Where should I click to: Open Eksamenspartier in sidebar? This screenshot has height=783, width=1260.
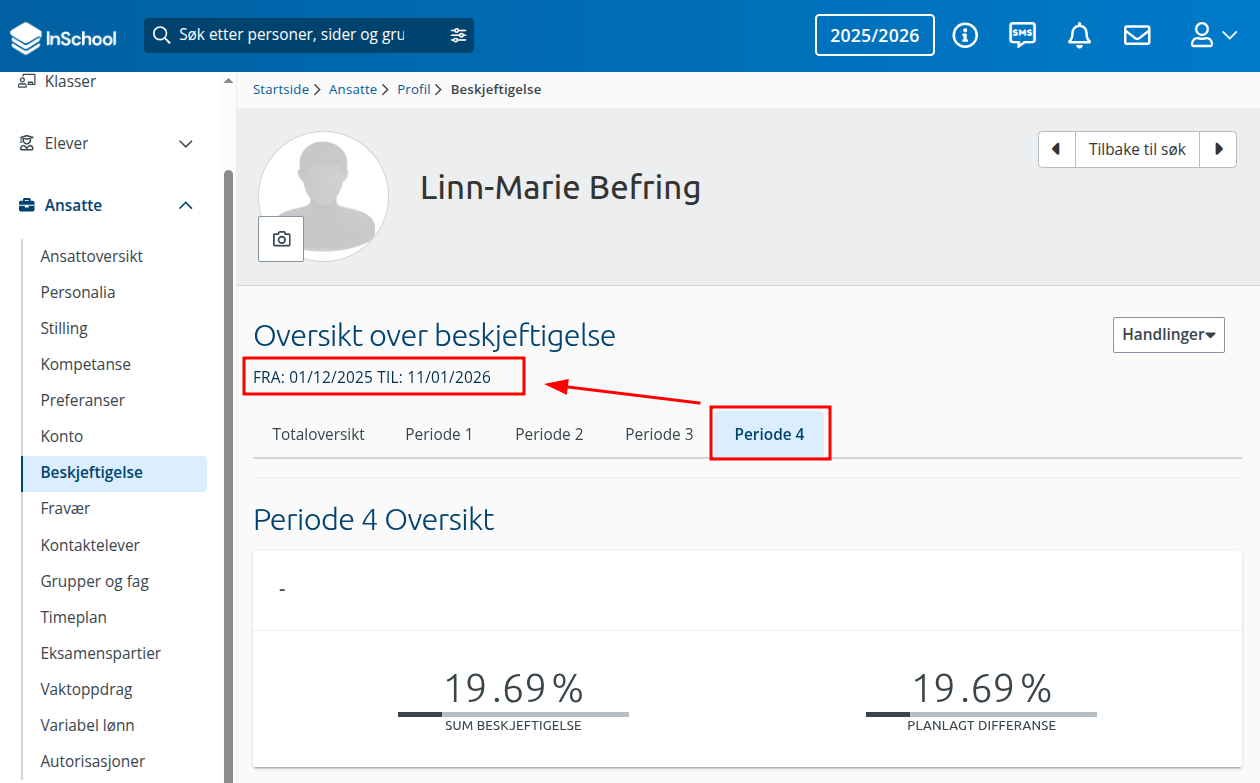pos(101,653)
